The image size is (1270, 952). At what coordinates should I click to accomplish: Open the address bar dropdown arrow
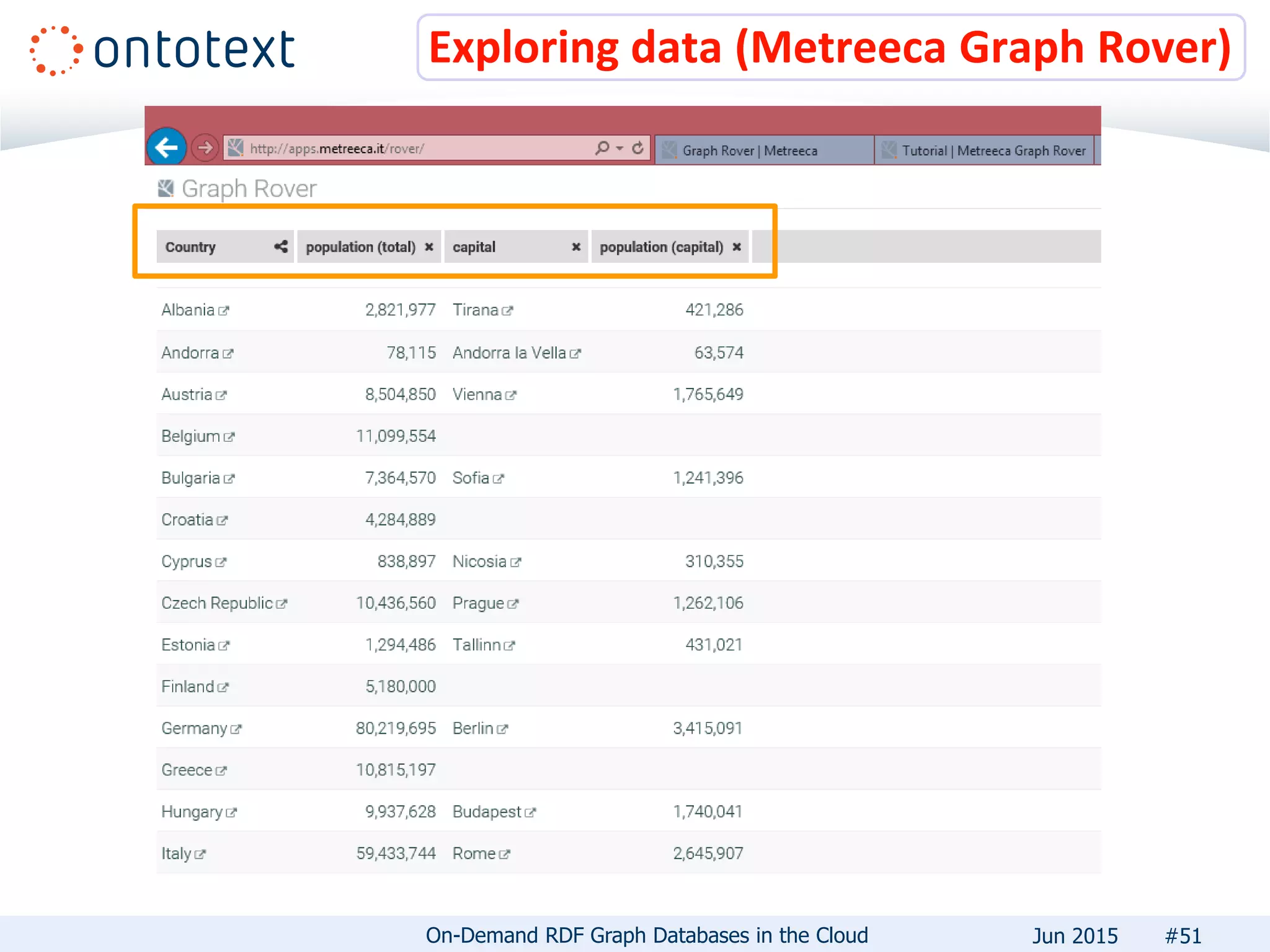(619, 149)
